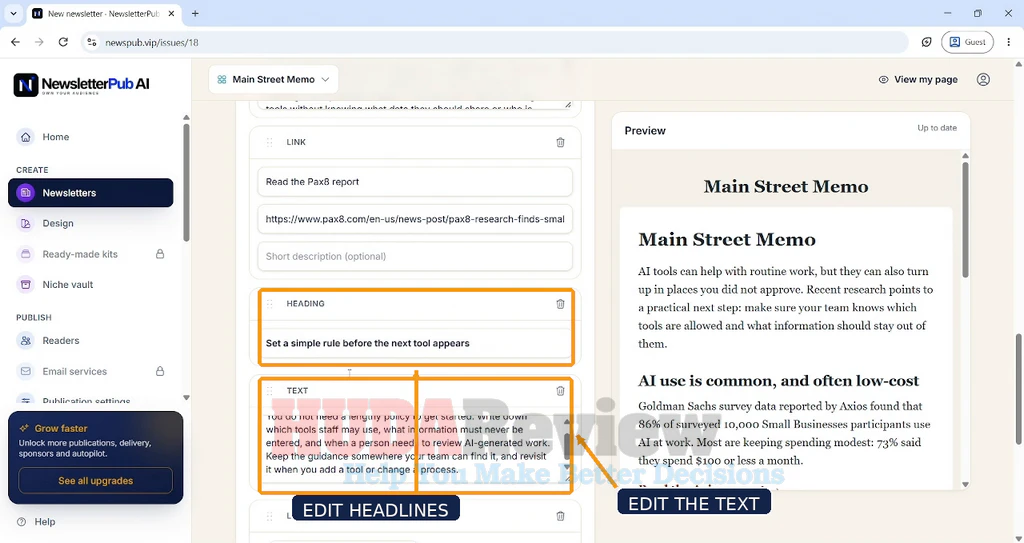Image resolution: width=1024 pixels, height=543 pixels.
Task: Click the Niche vault icon
Action: click(25, 285)
